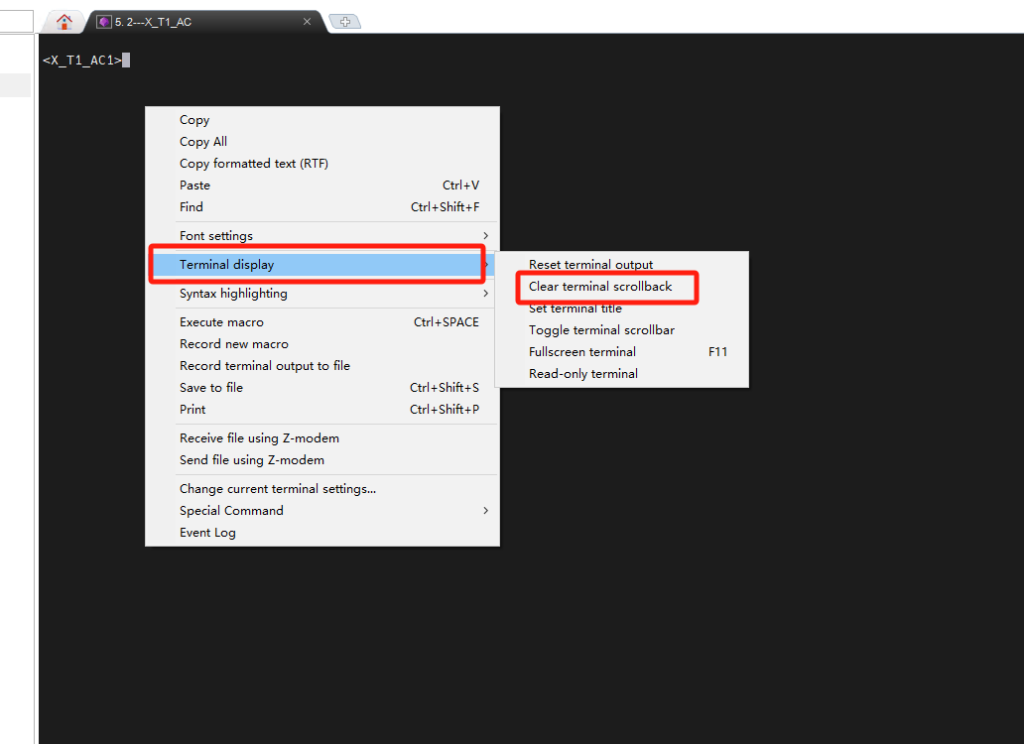Toggle terminal scrollbar in submenu
1024x744 pixels.
tap(601, 330)
